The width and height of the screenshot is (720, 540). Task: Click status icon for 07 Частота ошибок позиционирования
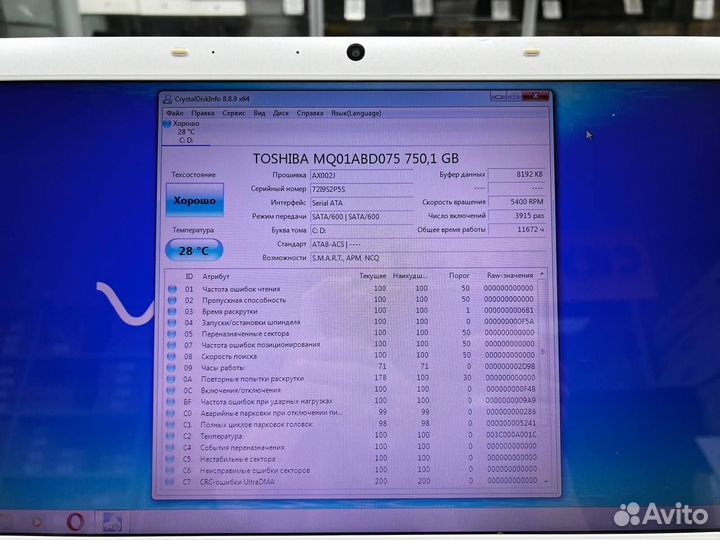171,345
